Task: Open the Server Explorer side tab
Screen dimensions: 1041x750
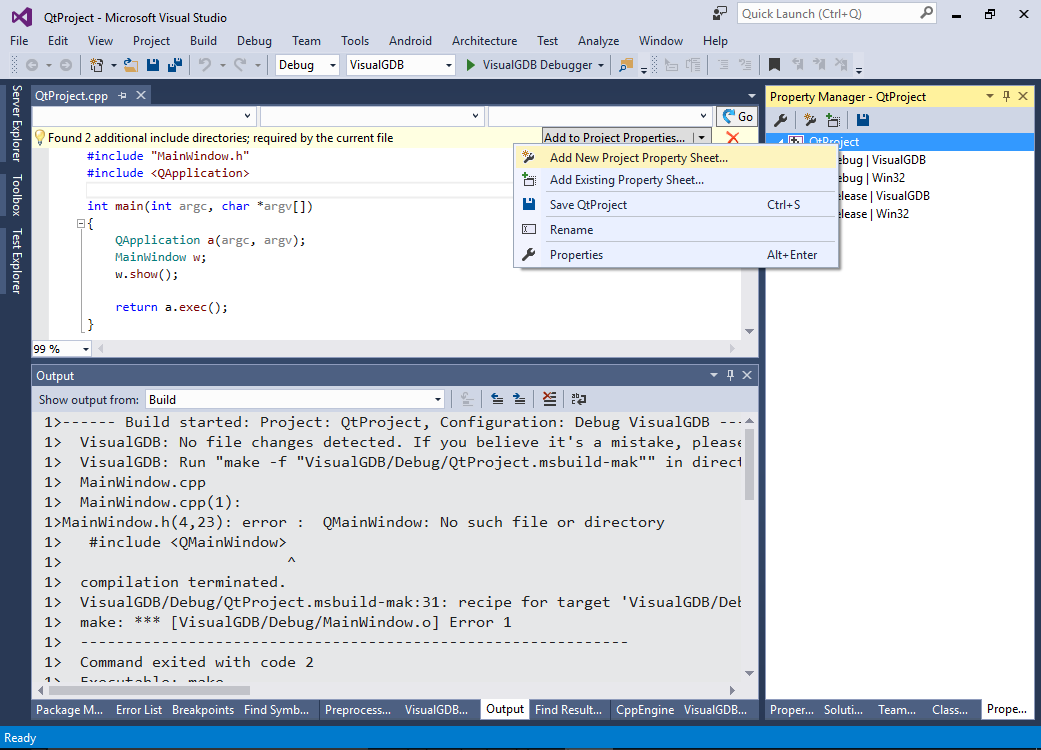Action: [x=17, y=123]
